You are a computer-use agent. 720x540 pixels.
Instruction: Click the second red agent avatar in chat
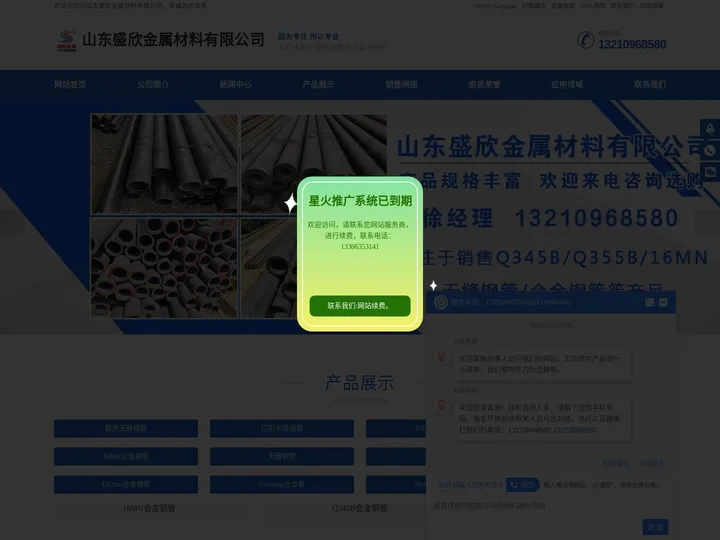[x=442, y=406]
